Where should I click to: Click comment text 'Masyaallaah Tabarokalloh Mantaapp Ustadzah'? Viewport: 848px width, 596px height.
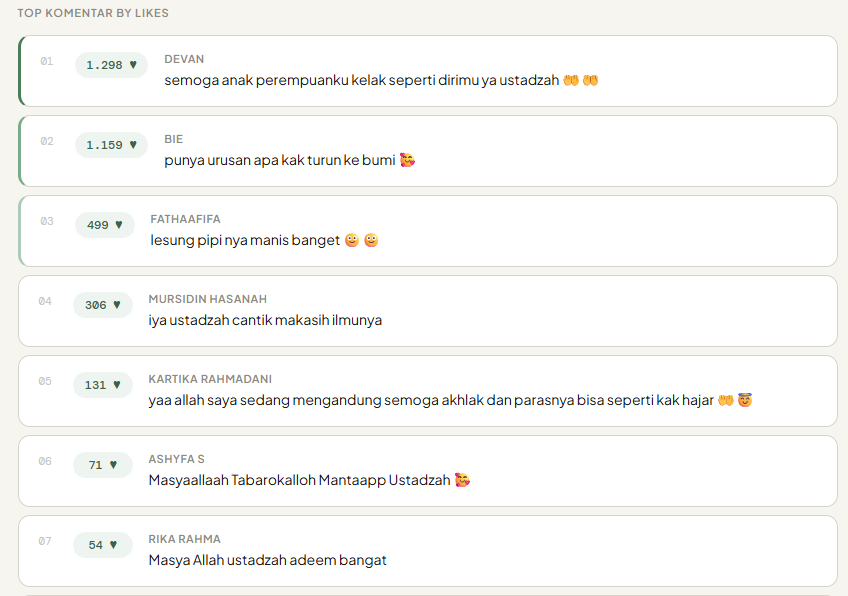[300, 480]
